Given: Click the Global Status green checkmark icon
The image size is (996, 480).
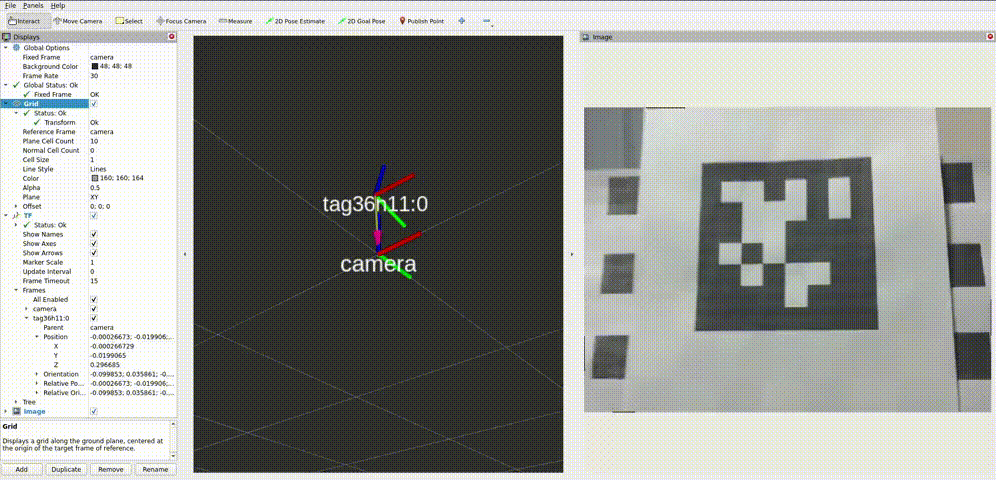Looking at the screenshot, I should [17, 85].
